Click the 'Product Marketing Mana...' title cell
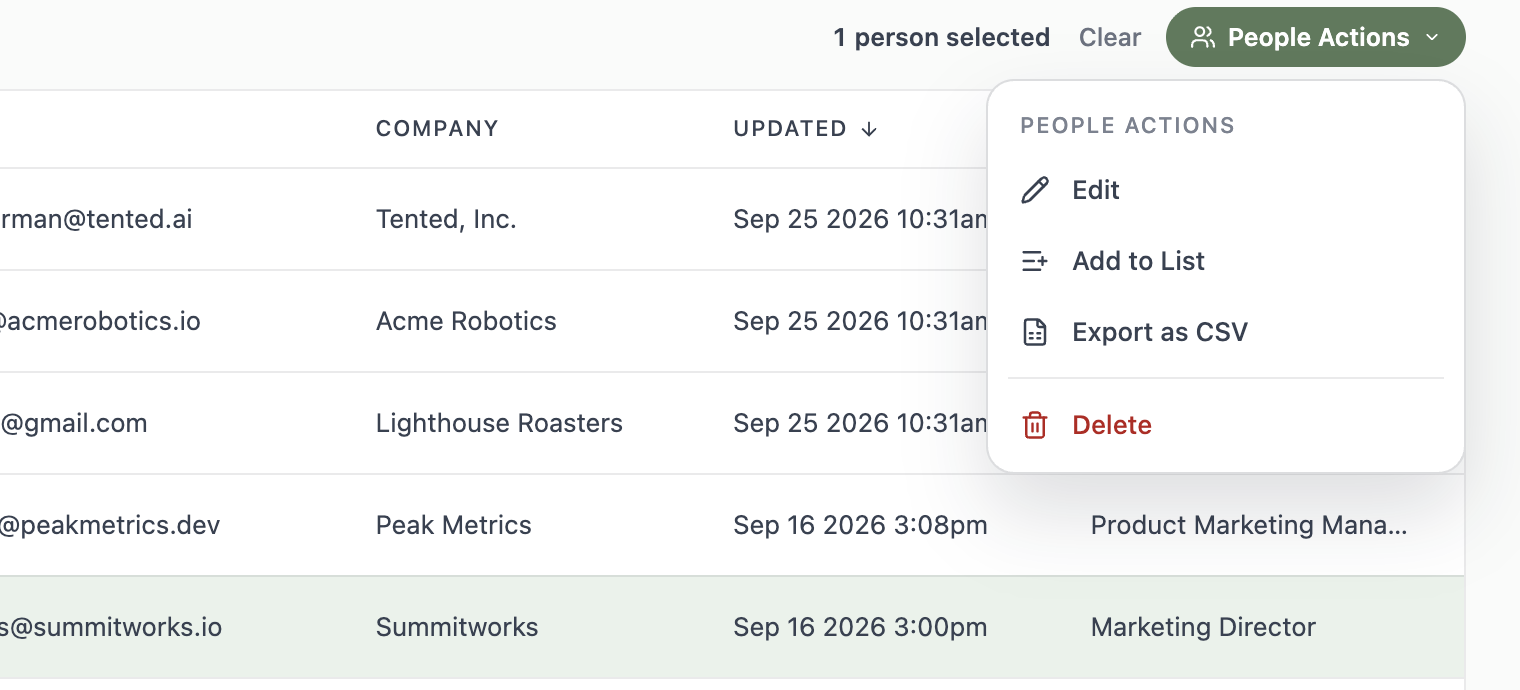Screen dimensions: 1520x690 tap(1249, 525)
